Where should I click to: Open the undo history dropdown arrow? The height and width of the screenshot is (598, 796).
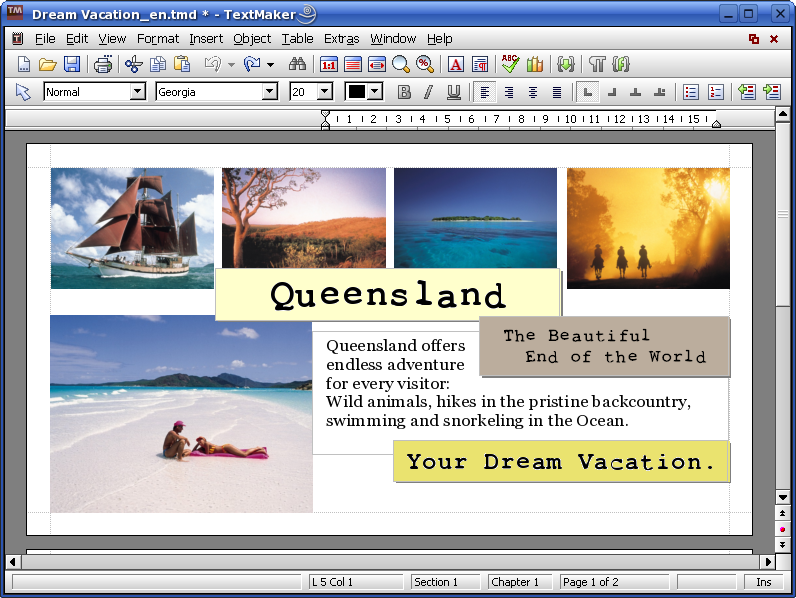231,64
